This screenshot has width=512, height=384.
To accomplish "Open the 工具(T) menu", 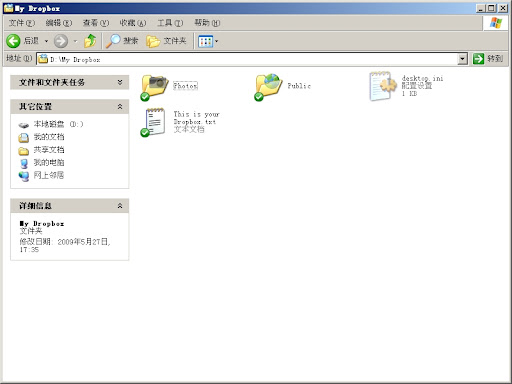I will (170, 23).
